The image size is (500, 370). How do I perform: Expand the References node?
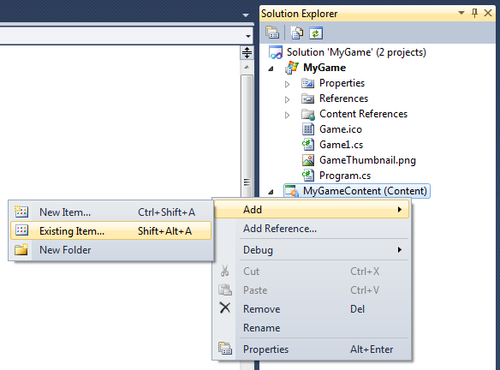(287, 99)
